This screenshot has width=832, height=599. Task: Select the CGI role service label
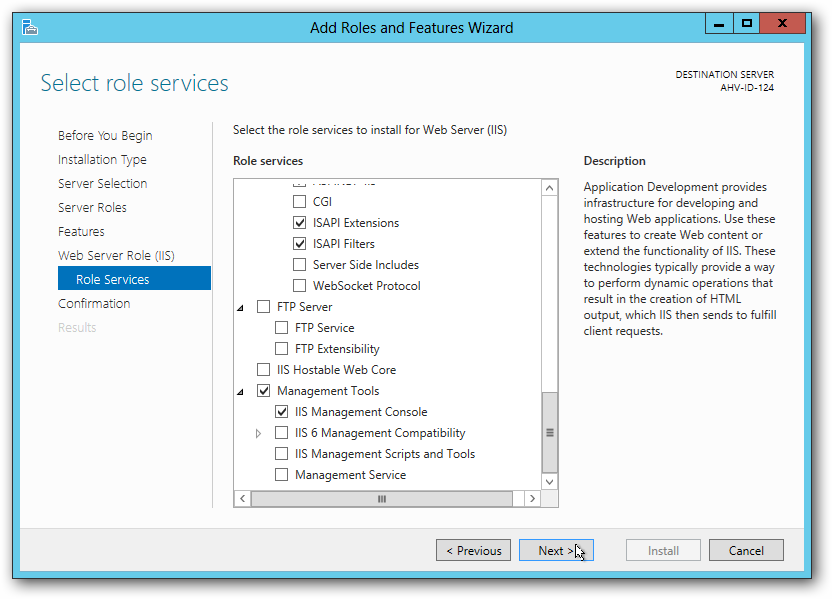pyautogui.click(x=322, y=202)
